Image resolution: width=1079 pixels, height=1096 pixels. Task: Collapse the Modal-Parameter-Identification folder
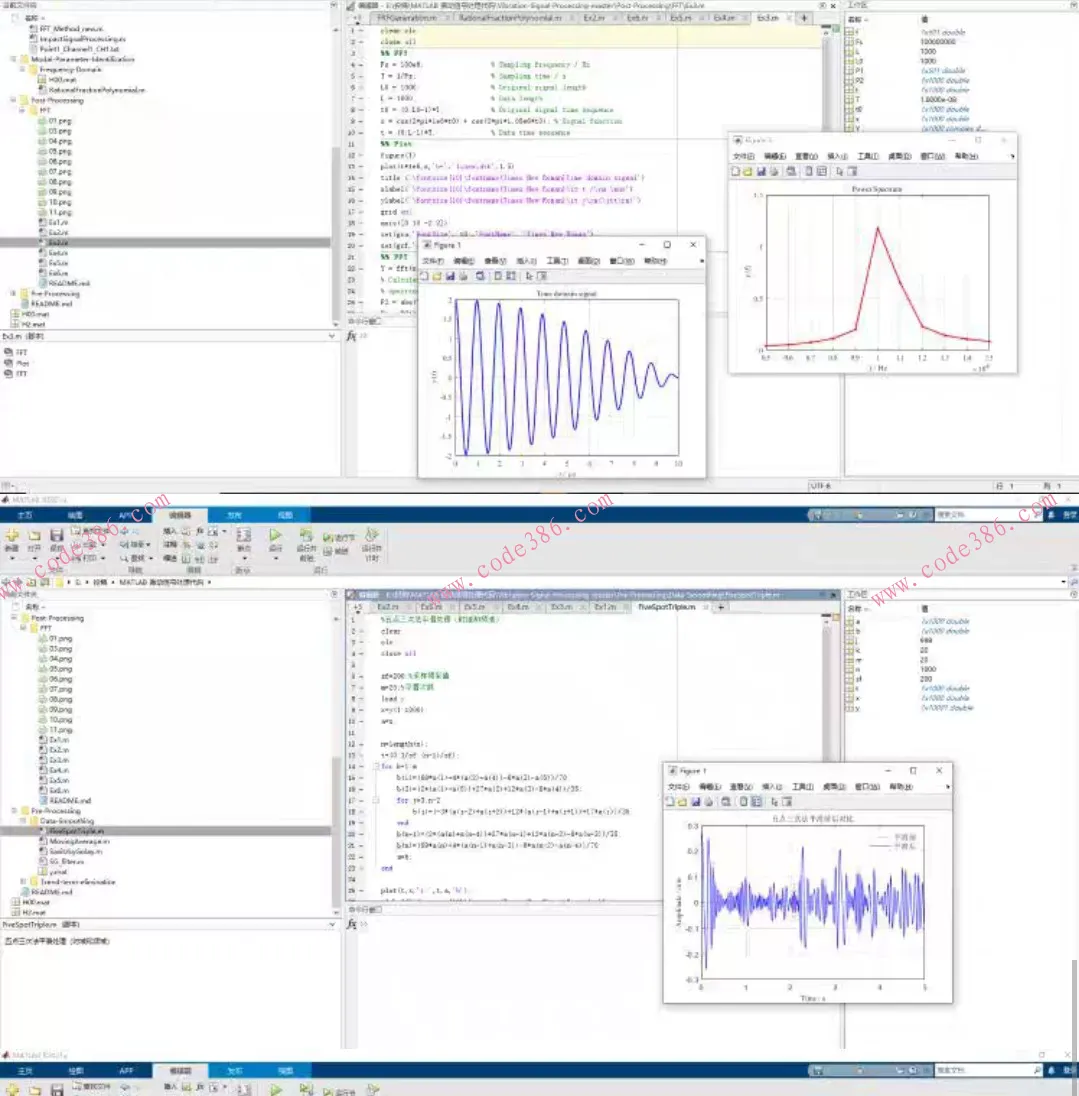pyautogui.click(x=13, y=59)
